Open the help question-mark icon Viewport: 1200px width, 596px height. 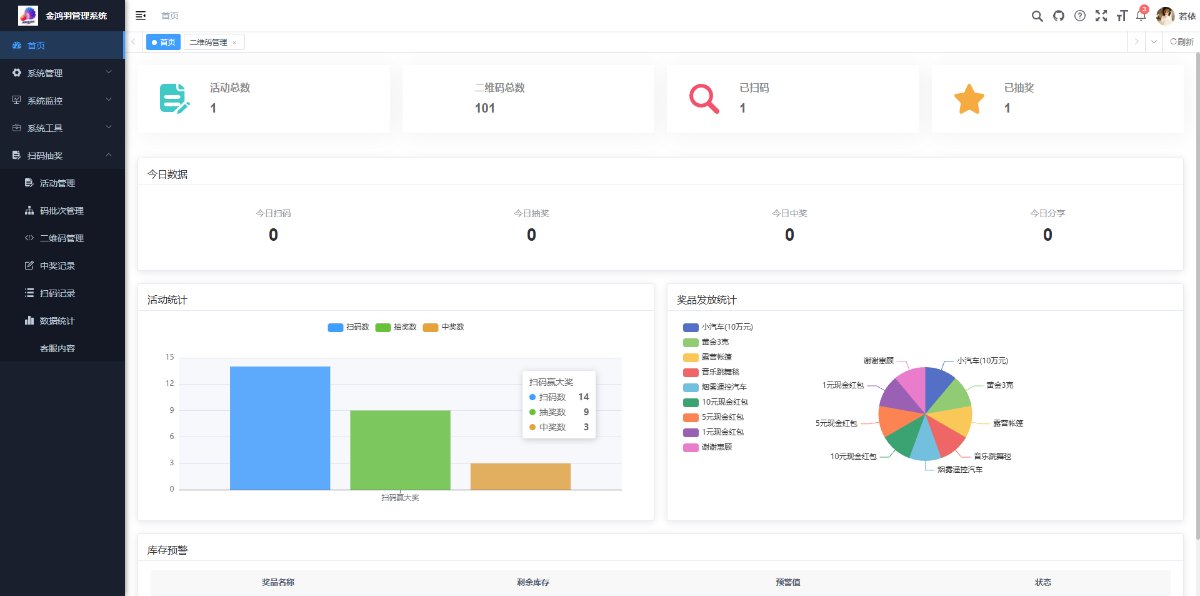pos(1080,15)
